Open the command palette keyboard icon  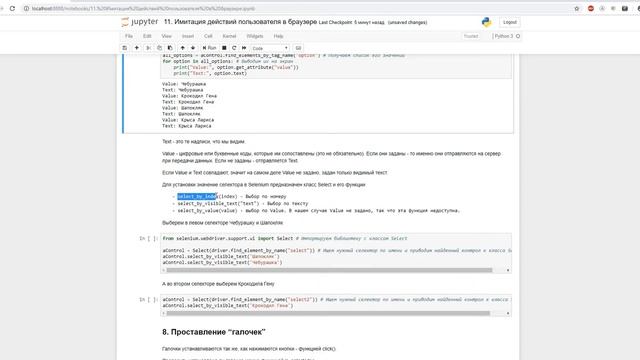coord(298,48)
